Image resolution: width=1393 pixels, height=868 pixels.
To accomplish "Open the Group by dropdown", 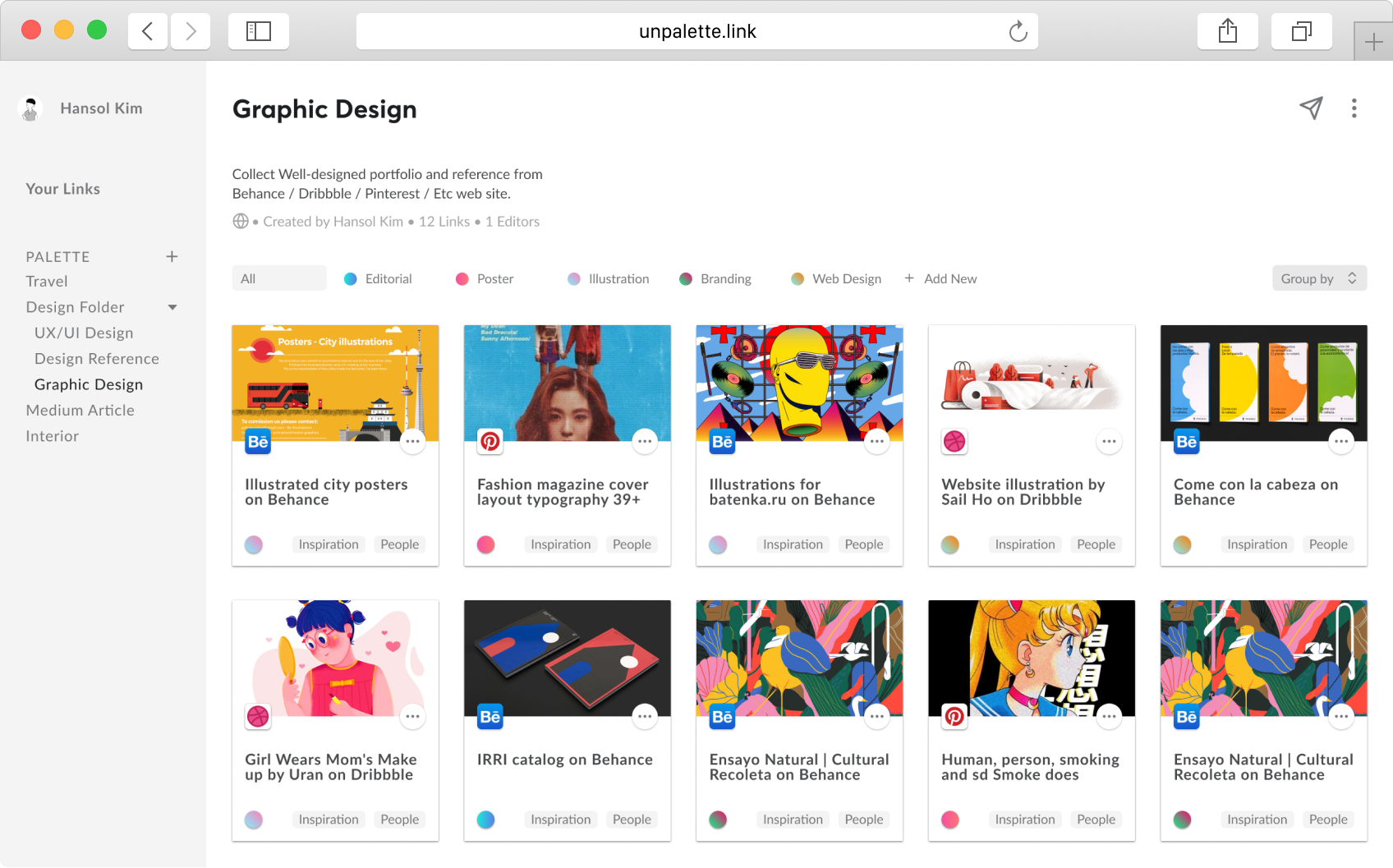I will tap(1319, 278).
